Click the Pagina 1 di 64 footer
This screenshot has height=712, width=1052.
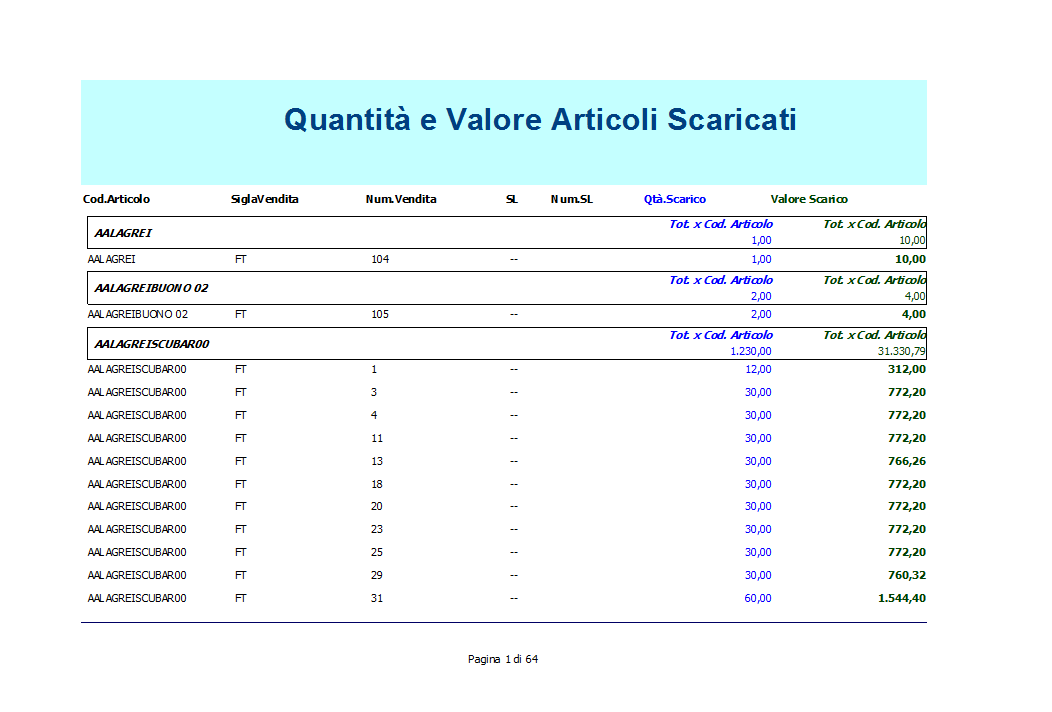(x=503, y=659)
